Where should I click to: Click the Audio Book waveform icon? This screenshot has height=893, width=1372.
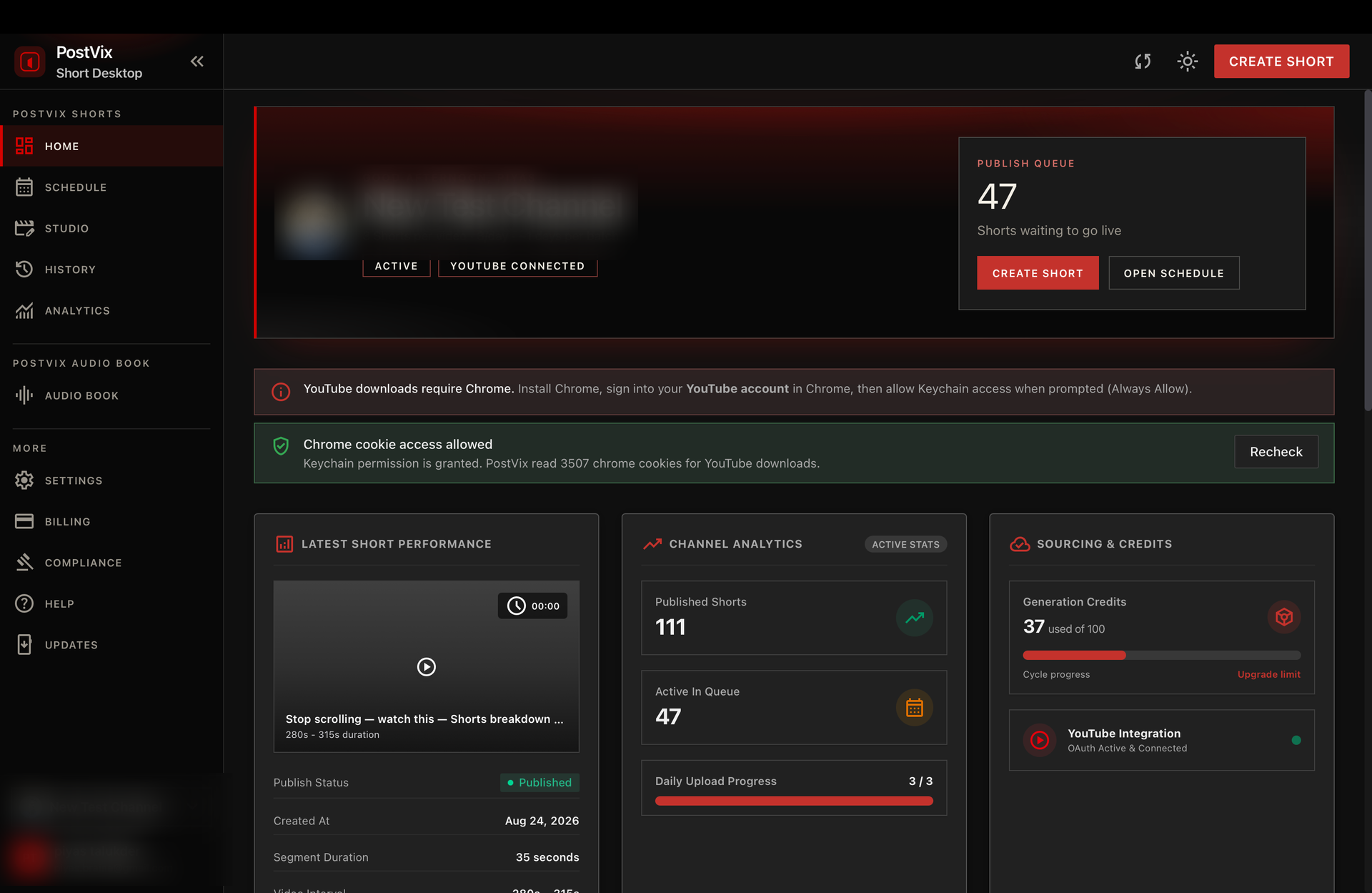pos(24,395)
